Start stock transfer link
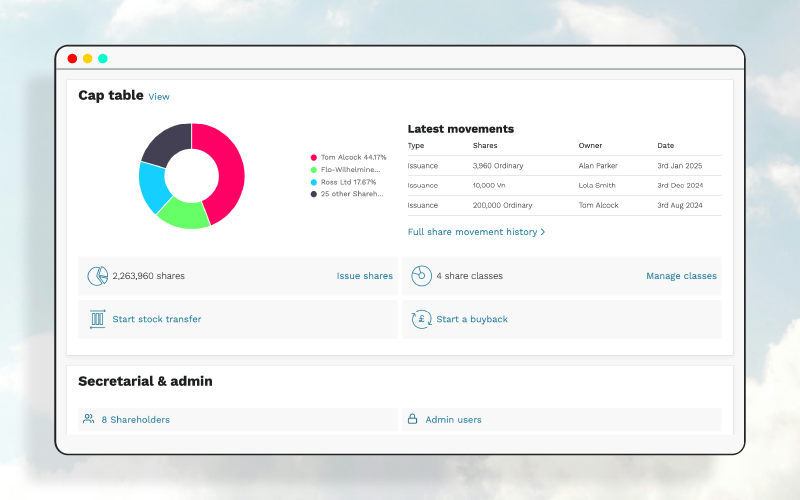 click(157, 319)
